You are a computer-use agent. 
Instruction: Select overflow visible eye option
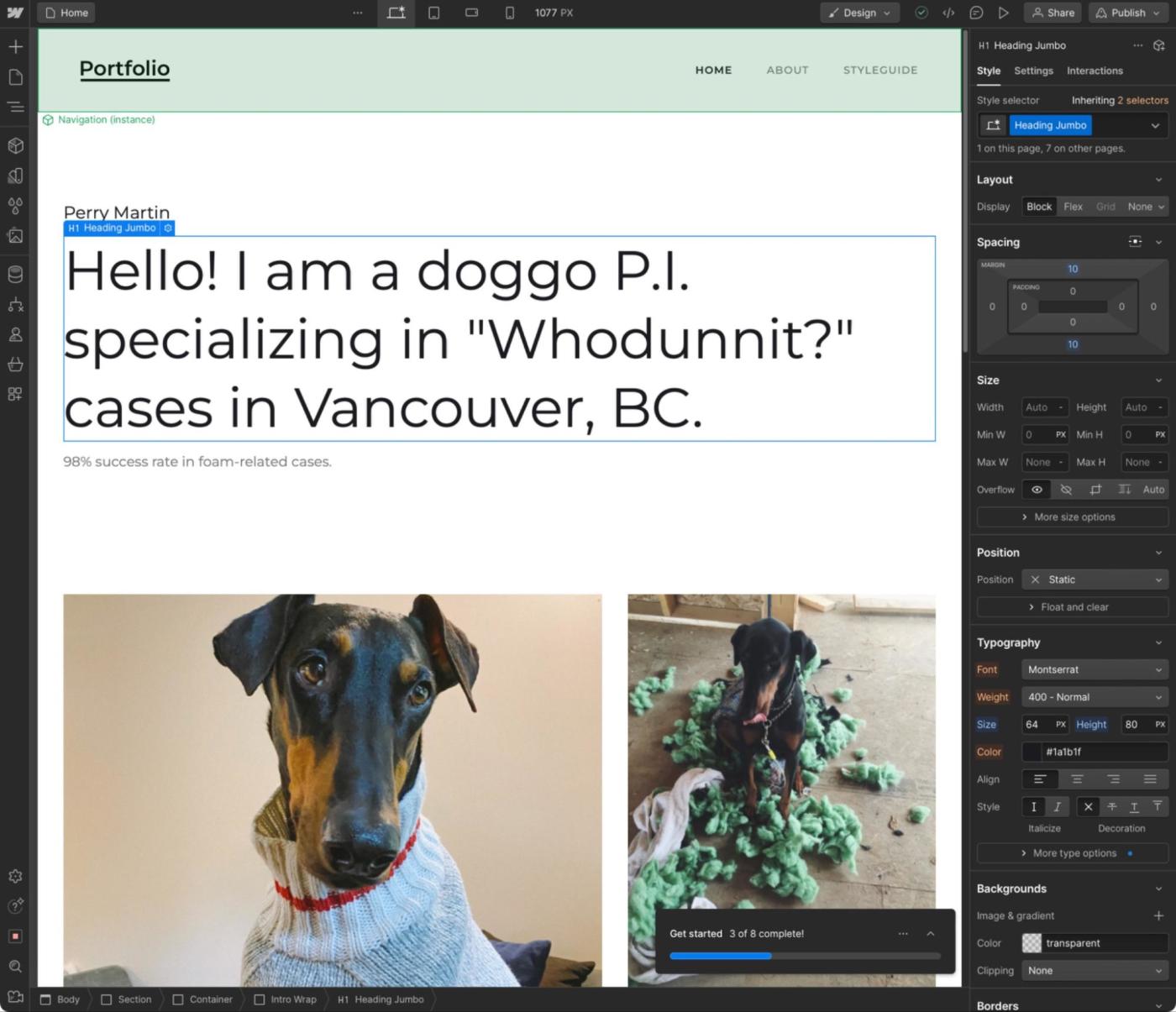[x=1037, y=490]
